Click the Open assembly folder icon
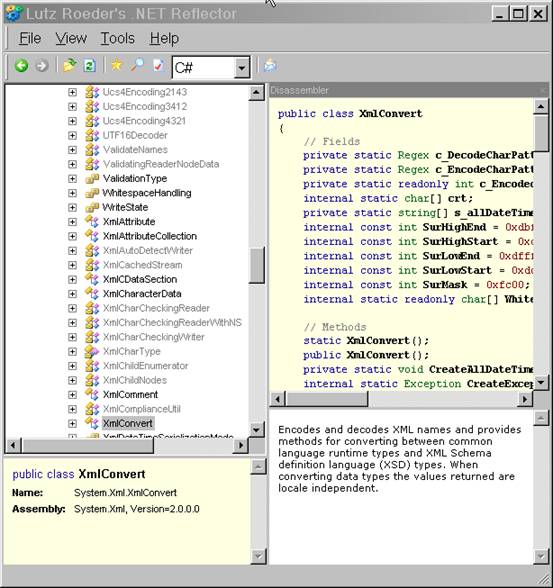 click(70, 66)
